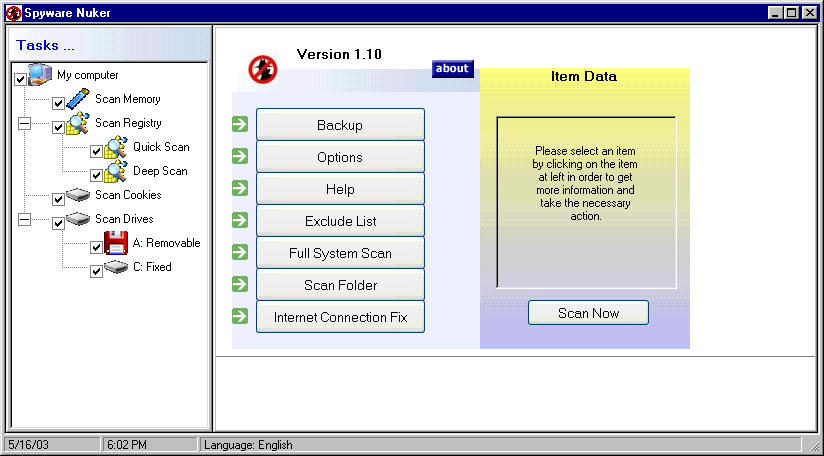
Task: Click the green arrow next to Help
Action: (240, 188)
